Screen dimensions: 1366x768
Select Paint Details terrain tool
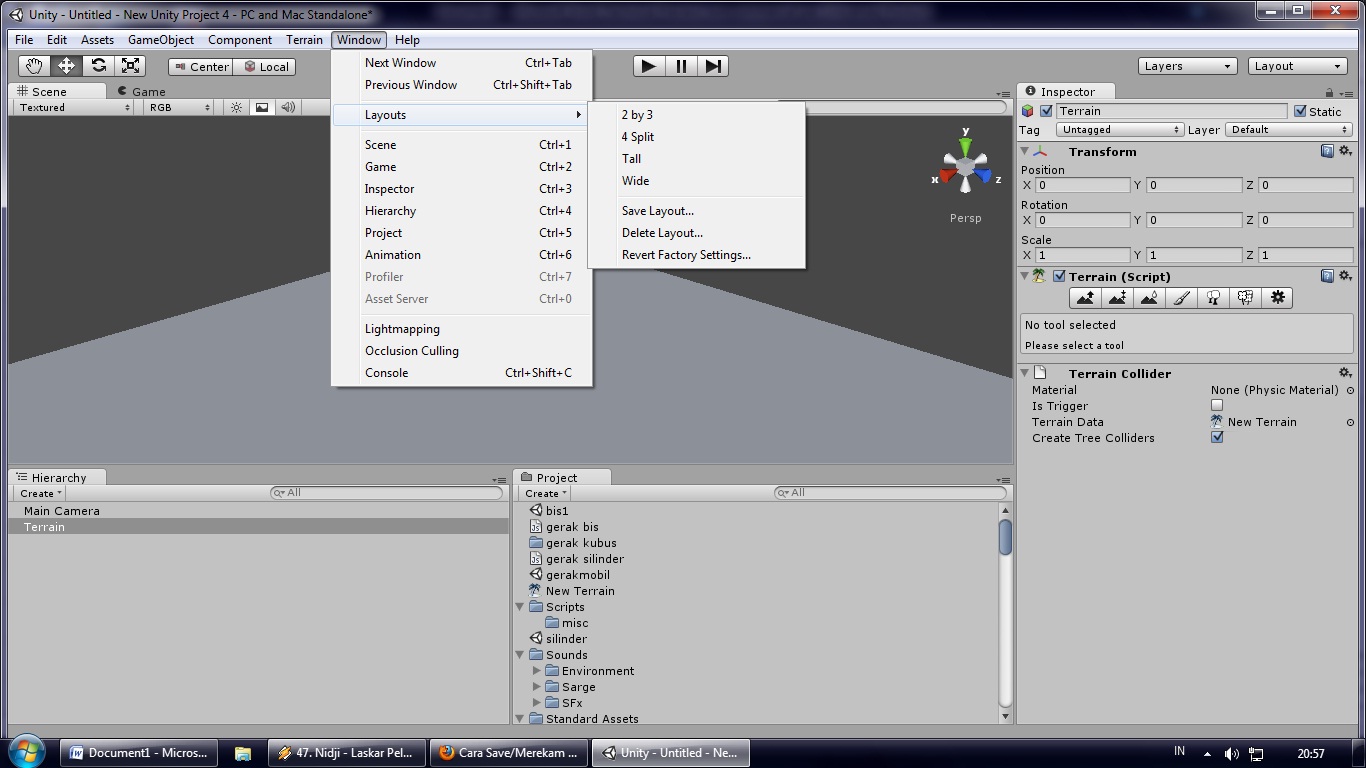click(x=1245, y=298)
